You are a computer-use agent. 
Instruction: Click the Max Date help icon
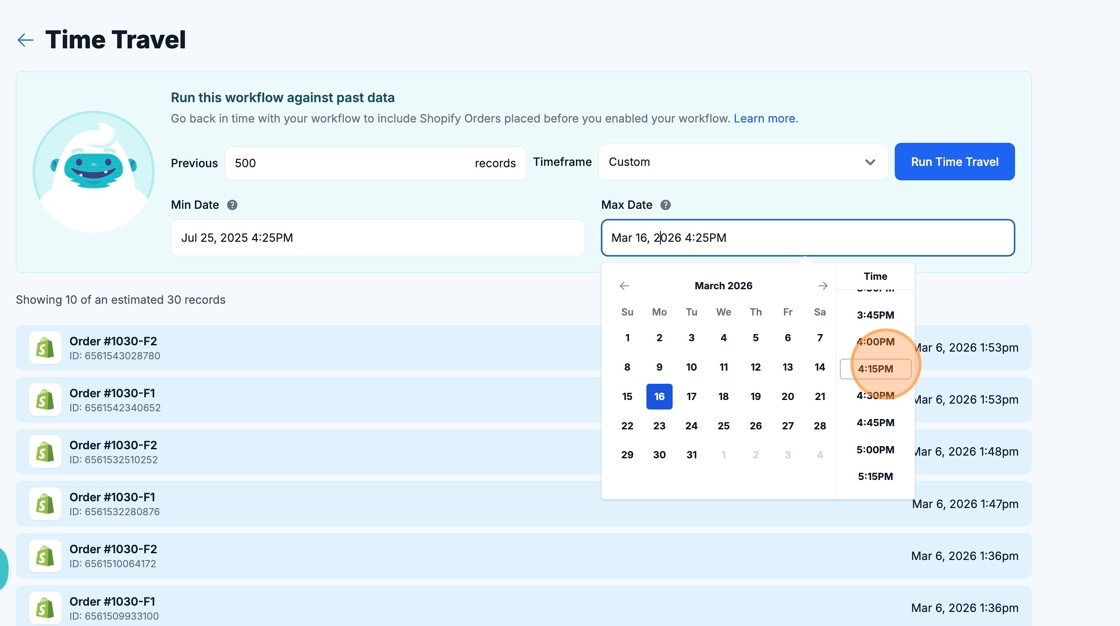[665, 205]
